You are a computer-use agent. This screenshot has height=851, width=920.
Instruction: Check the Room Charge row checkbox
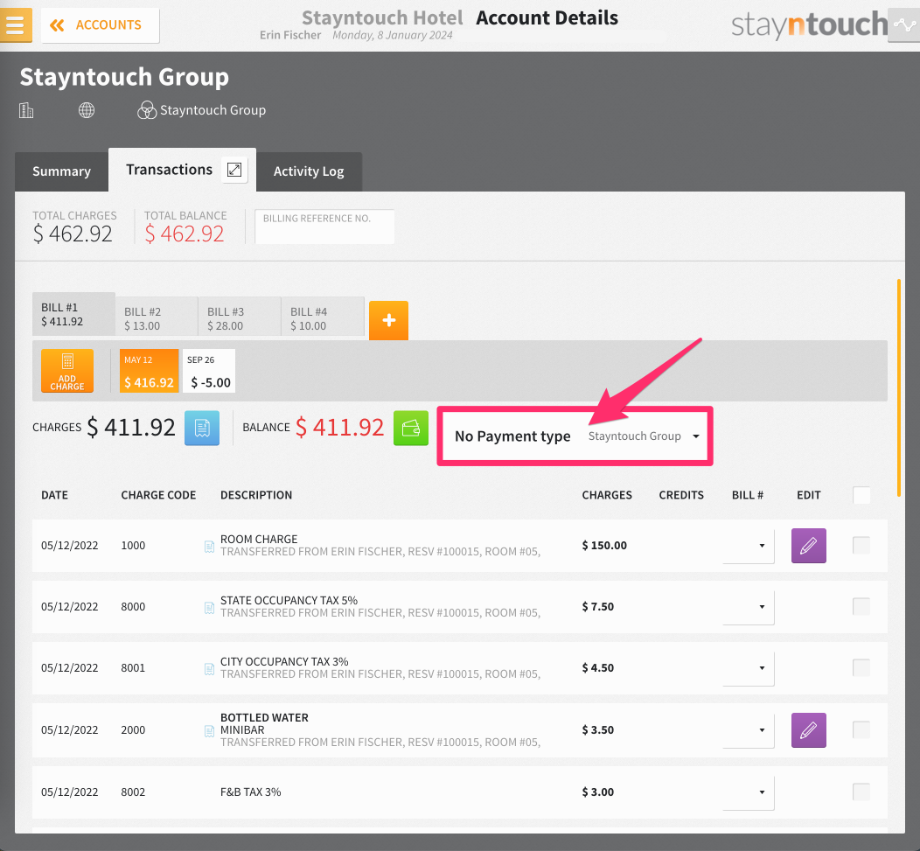coord(861,545)
